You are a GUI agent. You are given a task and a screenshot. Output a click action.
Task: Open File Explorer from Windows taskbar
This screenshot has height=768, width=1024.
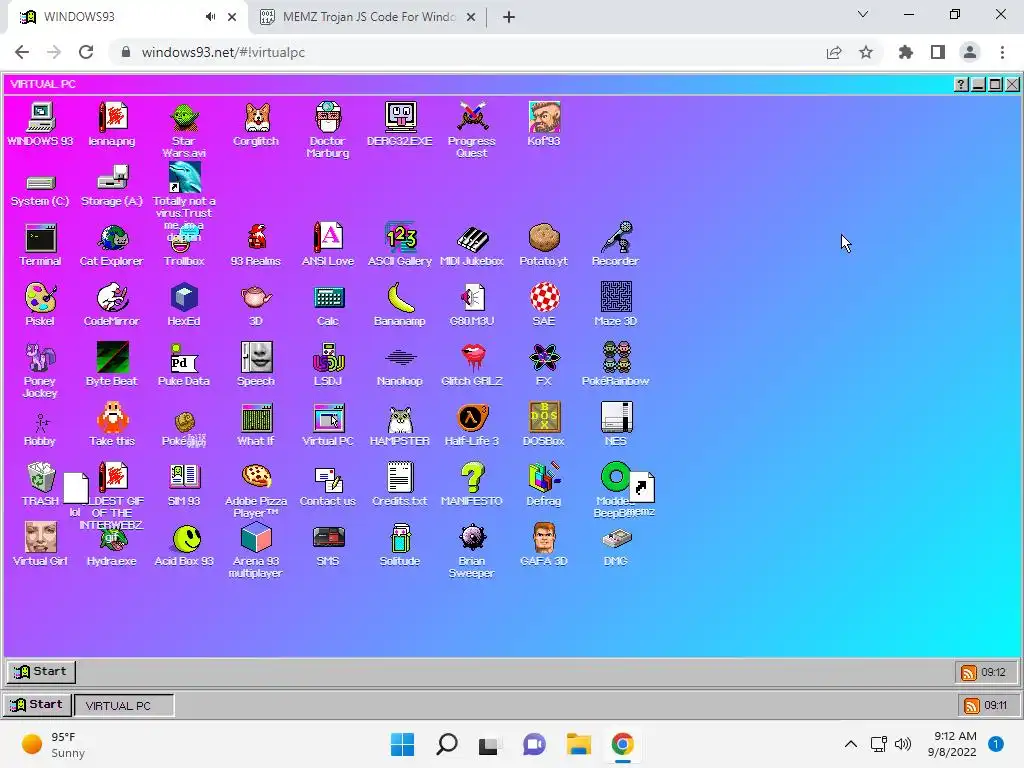click(579, 744)
